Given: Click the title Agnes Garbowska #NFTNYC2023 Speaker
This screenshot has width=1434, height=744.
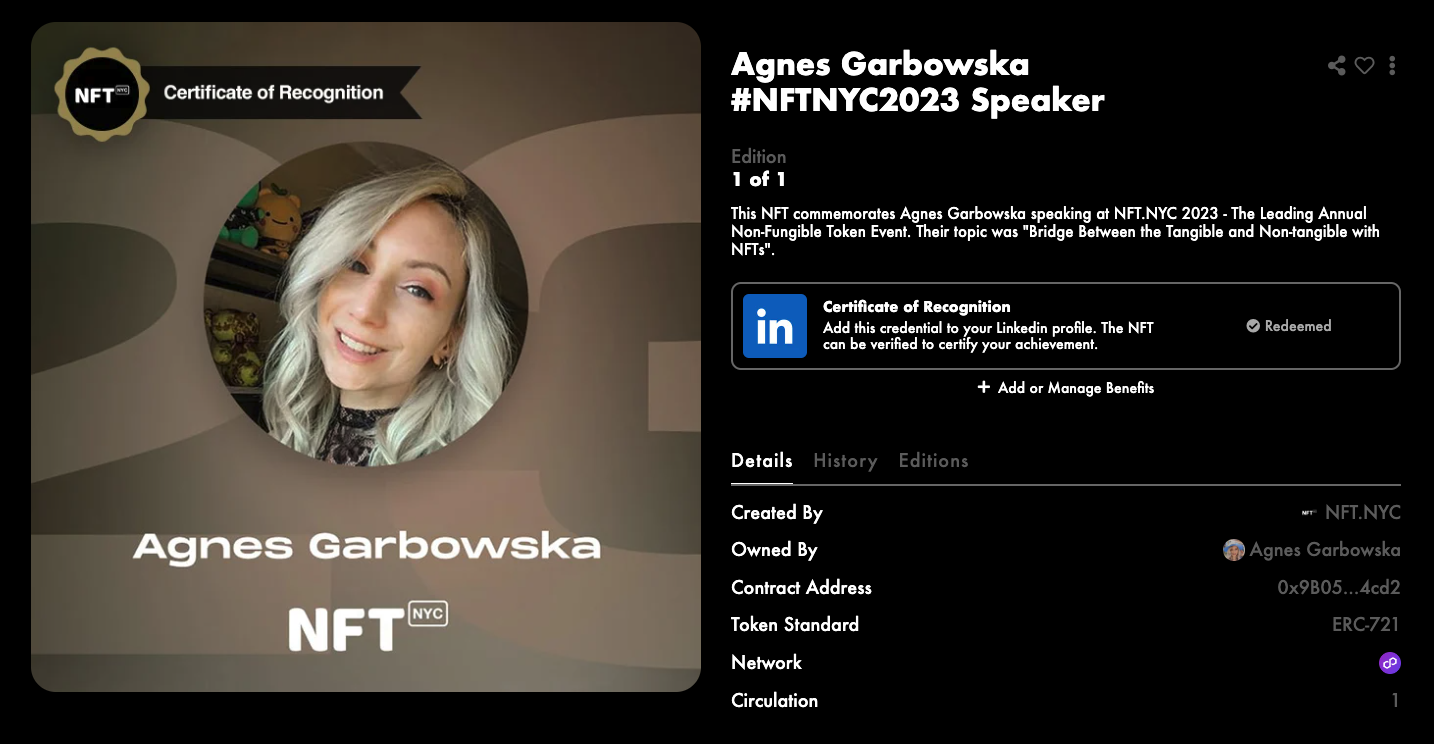Looking at the screenshot, I should 918,82.
